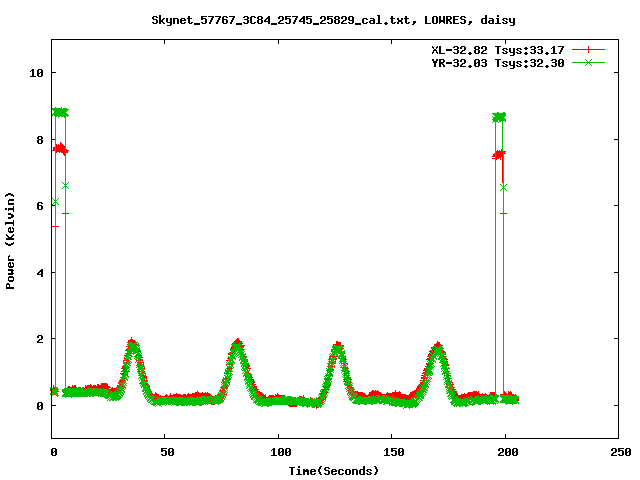
Task: Click the legend entry XL-32.82 Tsys:33.17
Action: tap(498, 50)
